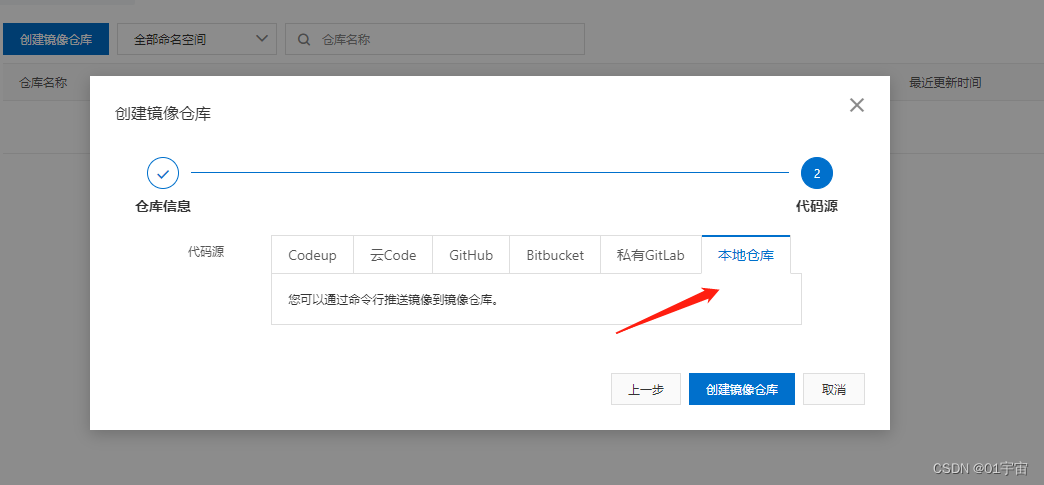Click the dialog title 创建镜像仓库

coord(163,114)
